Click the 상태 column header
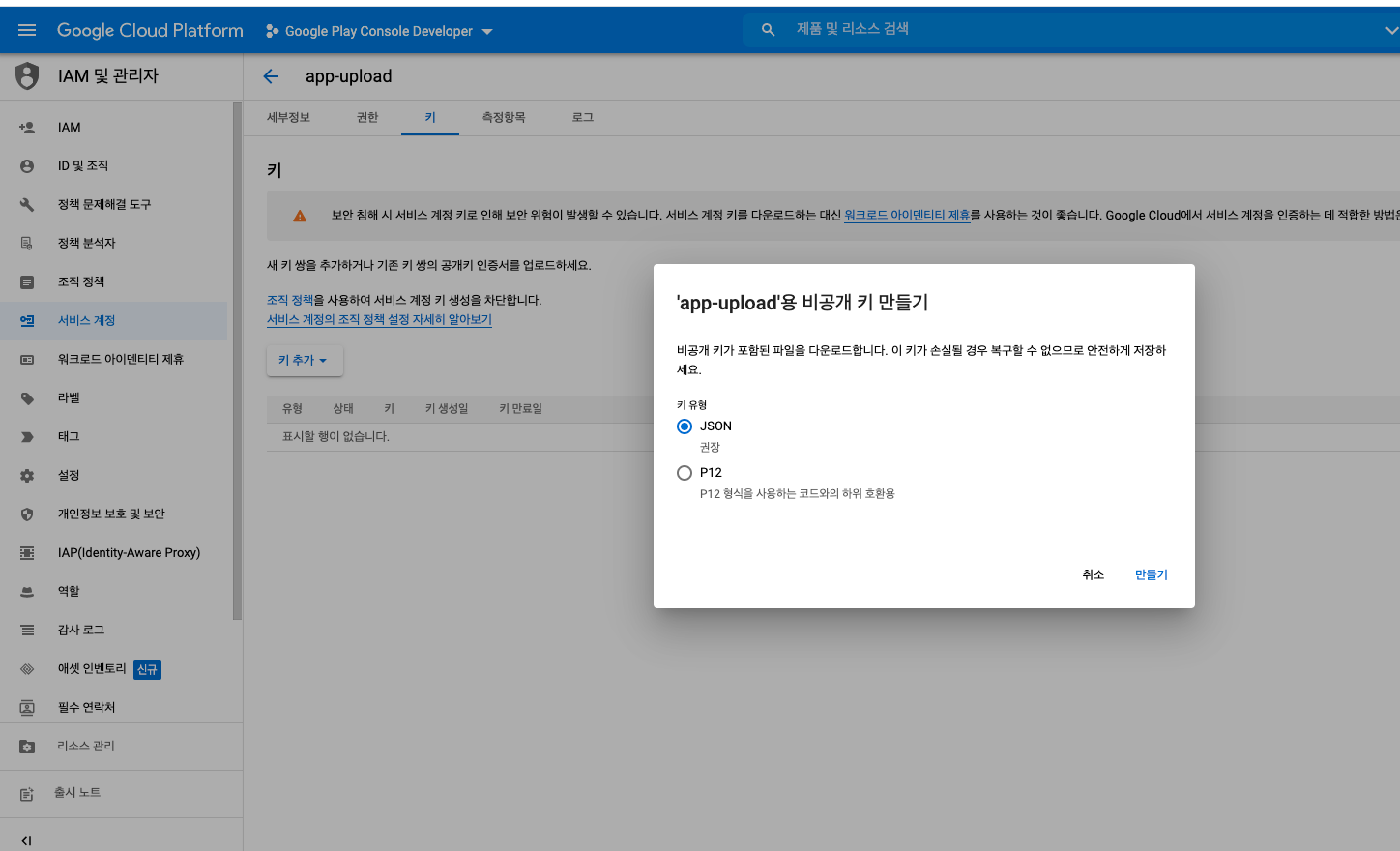This screenshot has width=1400, height=851. pyautogui.click(x=343, y=408)
